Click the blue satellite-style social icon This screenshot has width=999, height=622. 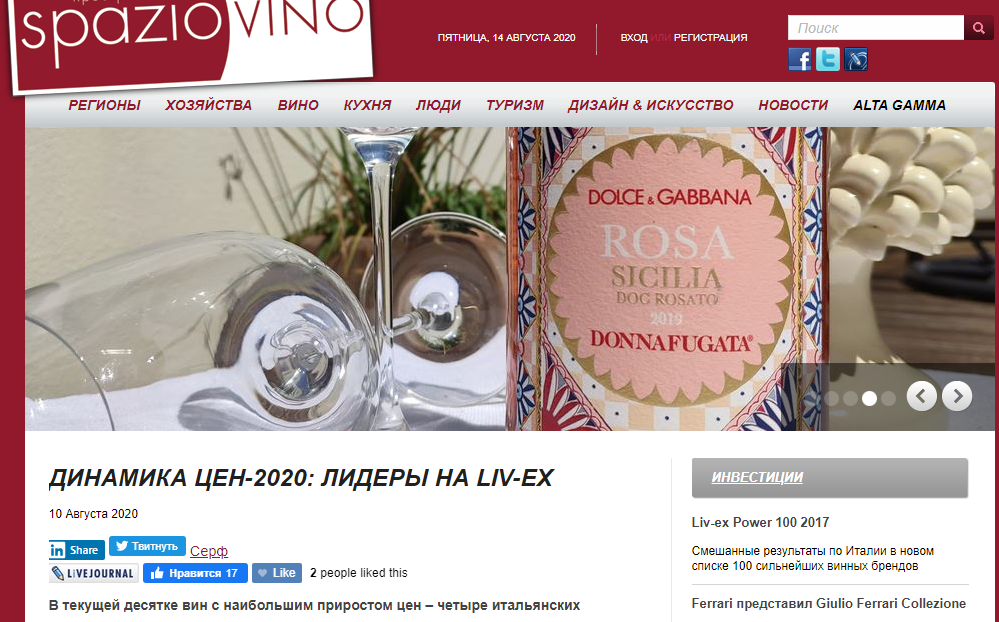[856, 59]
